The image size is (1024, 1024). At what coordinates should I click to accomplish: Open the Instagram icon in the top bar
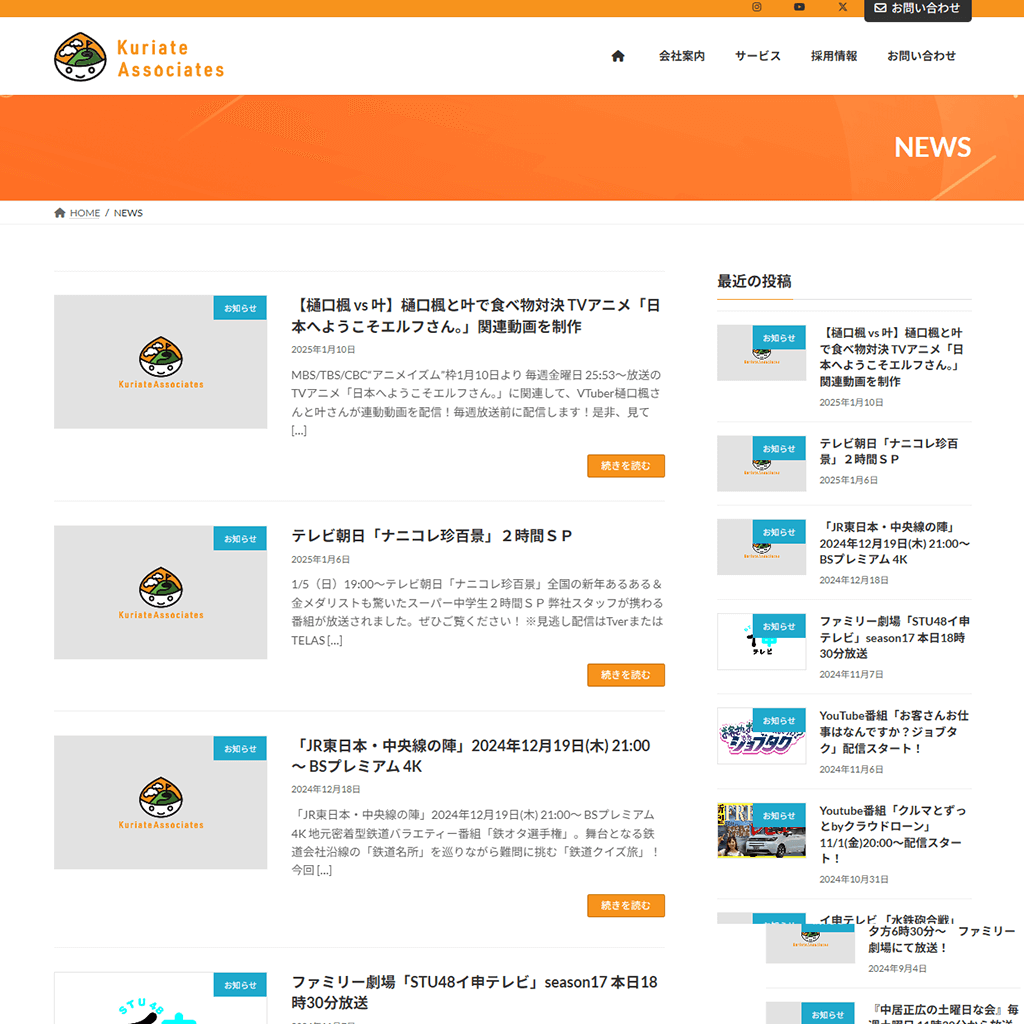[x=757, y=7]
